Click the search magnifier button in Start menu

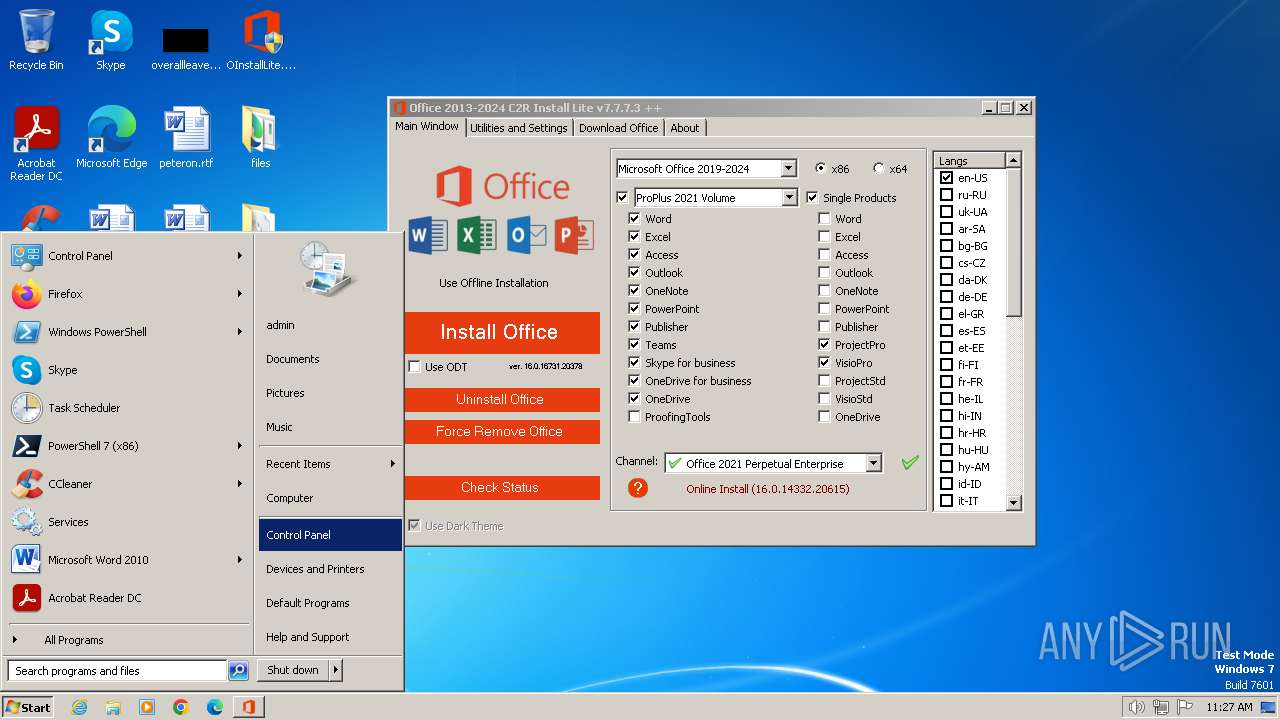coord(238,671)
